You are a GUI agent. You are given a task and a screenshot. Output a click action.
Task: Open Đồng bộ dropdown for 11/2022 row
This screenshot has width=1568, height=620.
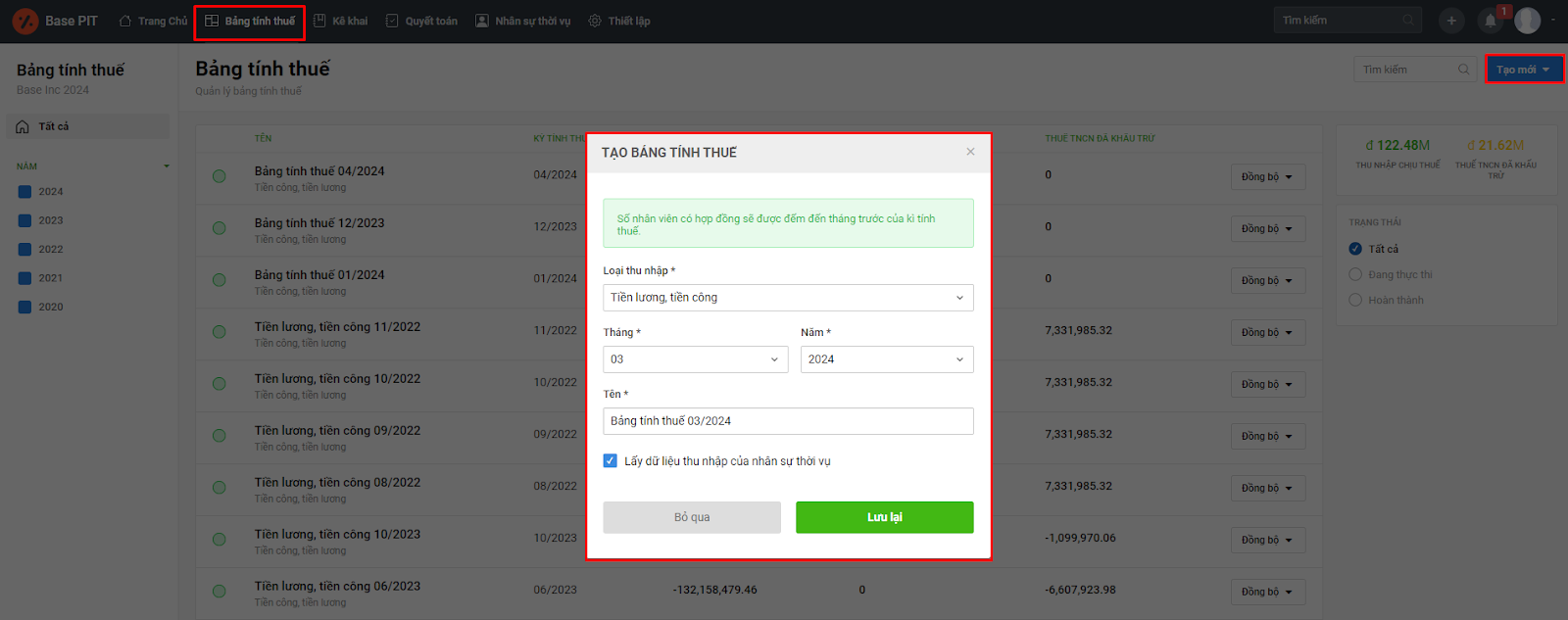pos(1268,333)
